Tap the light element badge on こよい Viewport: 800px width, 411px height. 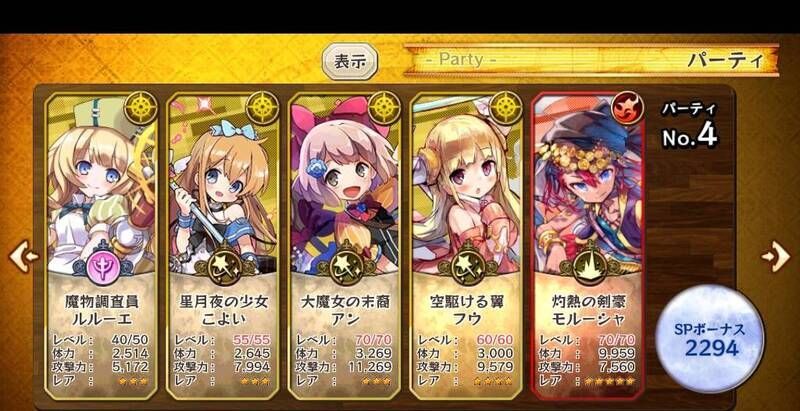pos(262,108)
